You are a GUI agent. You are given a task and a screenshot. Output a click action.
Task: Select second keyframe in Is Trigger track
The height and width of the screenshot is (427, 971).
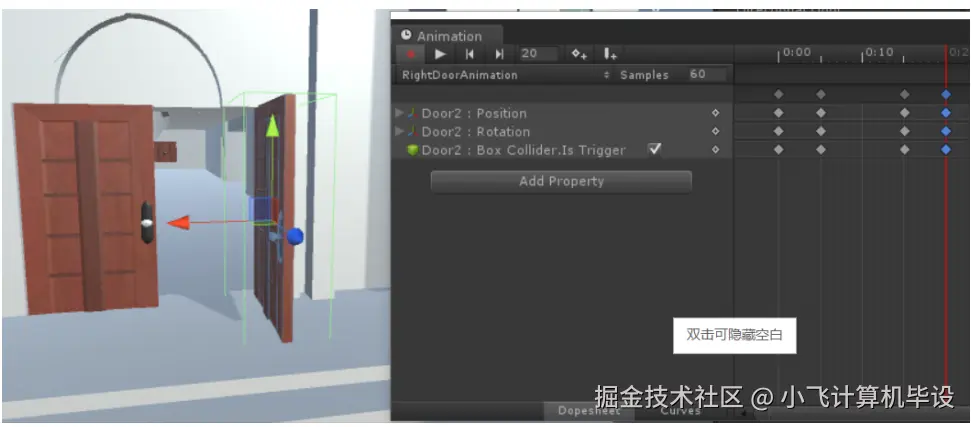tap(821, 150)
